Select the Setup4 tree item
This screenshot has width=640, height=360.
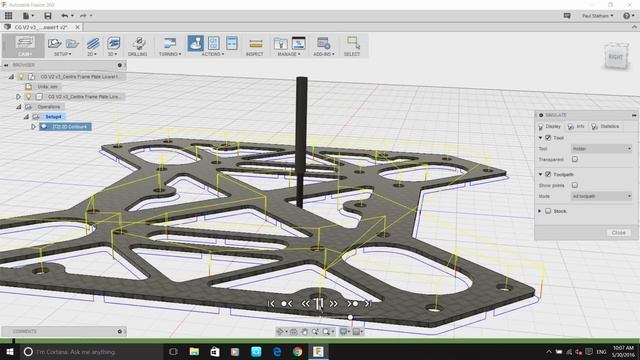pos(53,117)
